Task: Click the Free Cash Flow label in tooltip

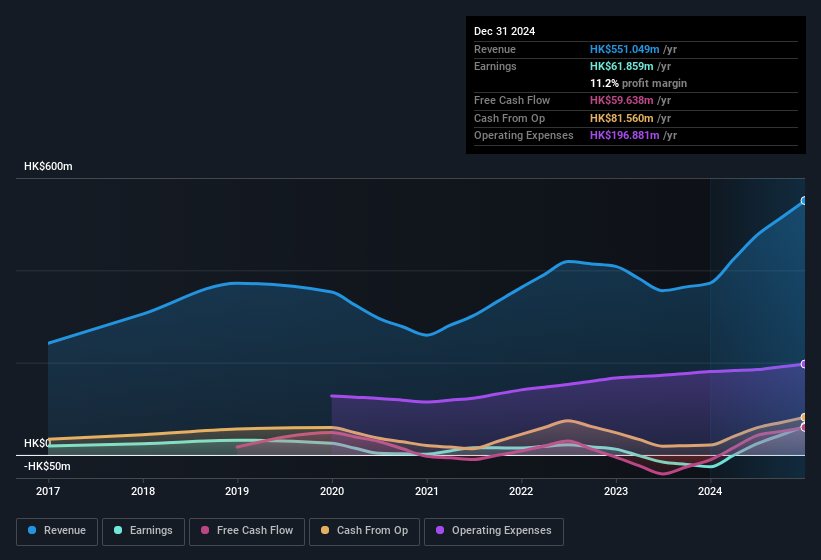Action: tap(512, 100)
